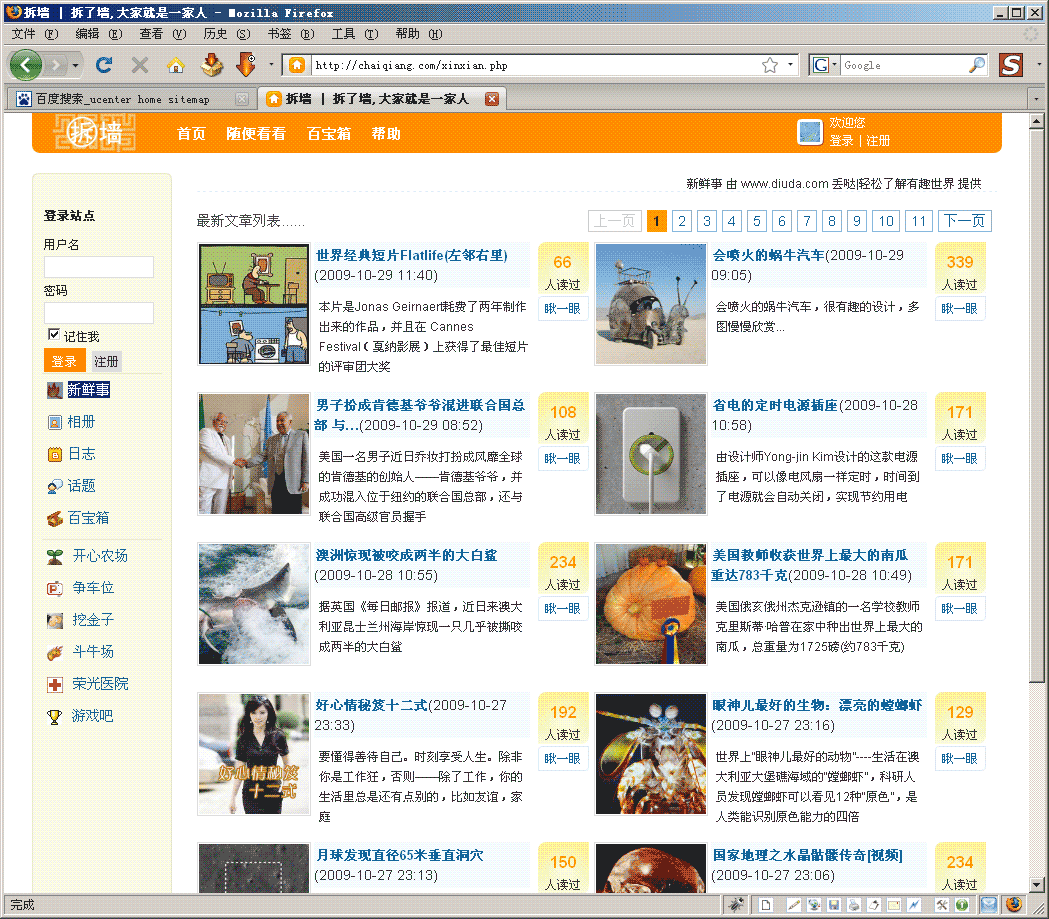Go to page 2 of articles
This screenshot has width=1049, height=919.
point(682,221)
